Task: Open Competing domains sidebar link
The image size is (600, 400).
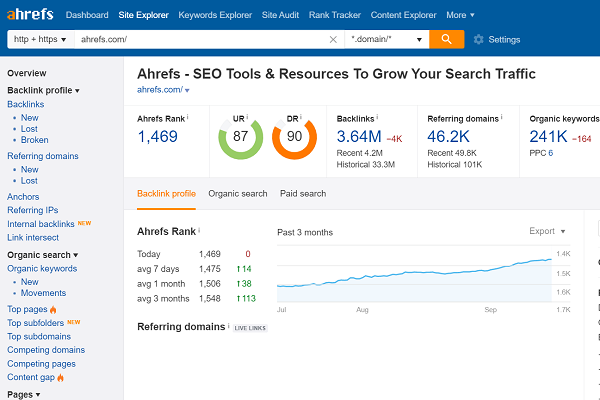Action: pos(46,350)
